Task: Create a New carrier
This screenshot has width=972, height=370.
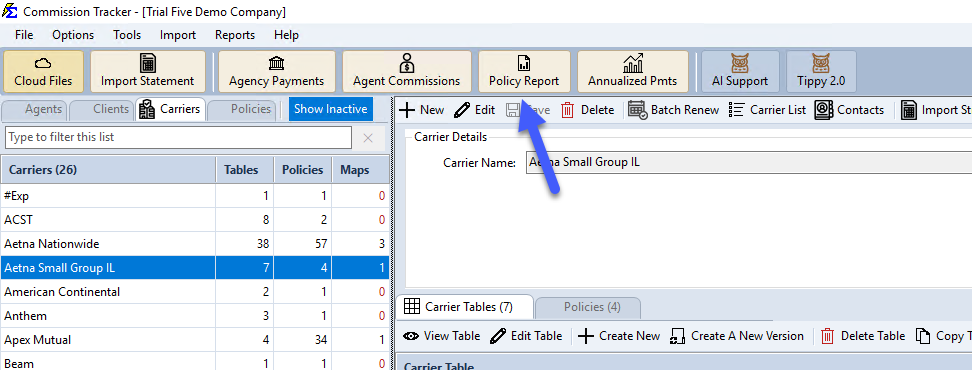Action: coord(422,110)
